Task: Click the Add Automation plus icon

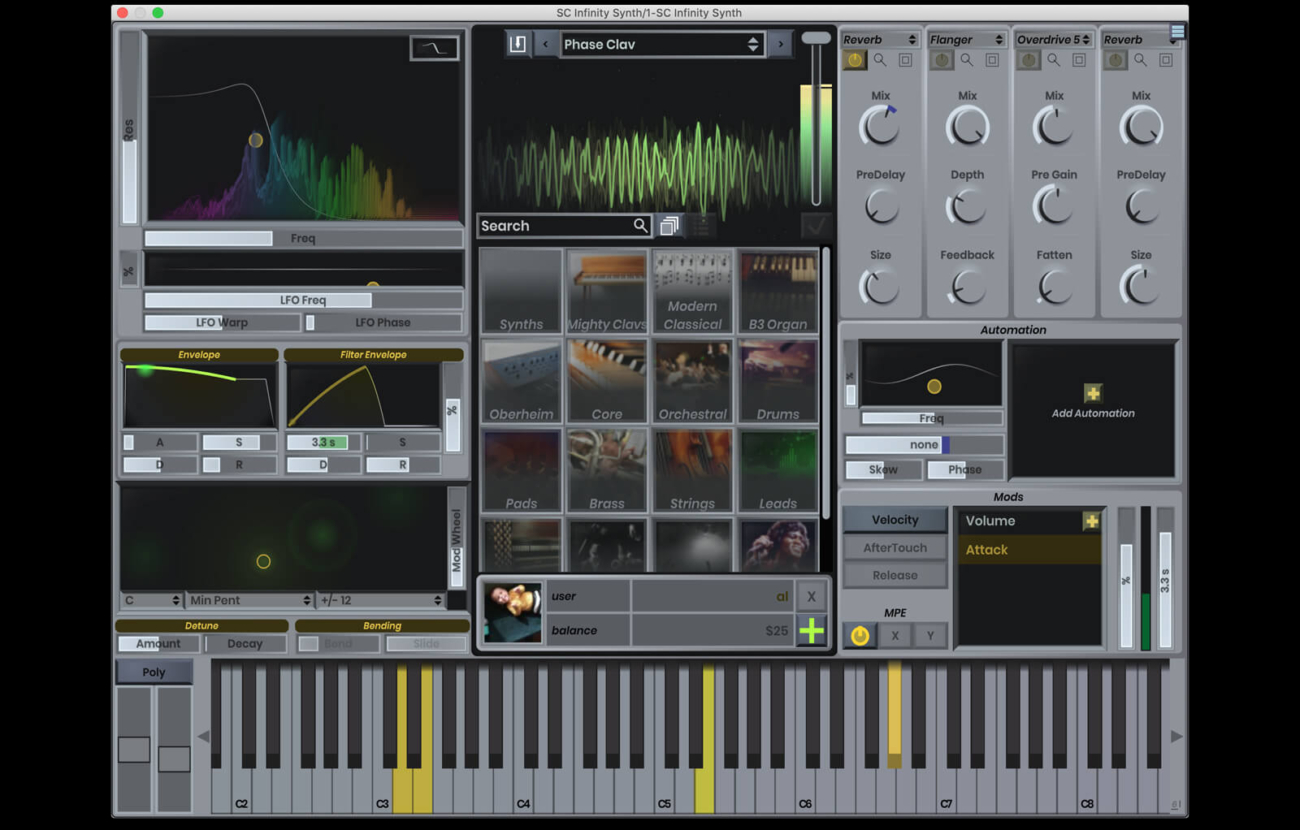Action: point(1092,393)
